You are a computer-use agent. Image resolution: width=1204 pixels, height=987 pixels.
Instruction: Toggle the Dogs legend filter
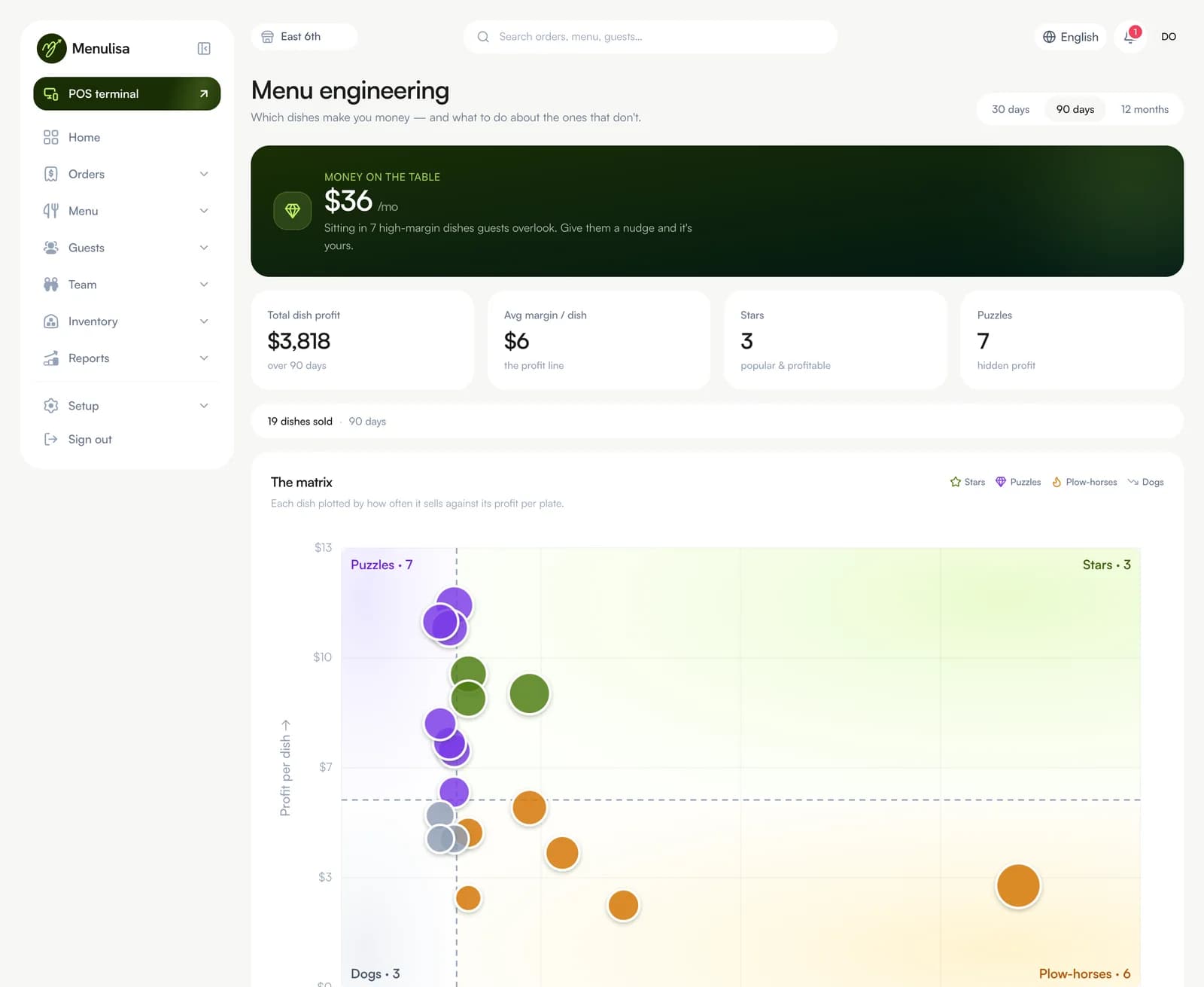1145,482
